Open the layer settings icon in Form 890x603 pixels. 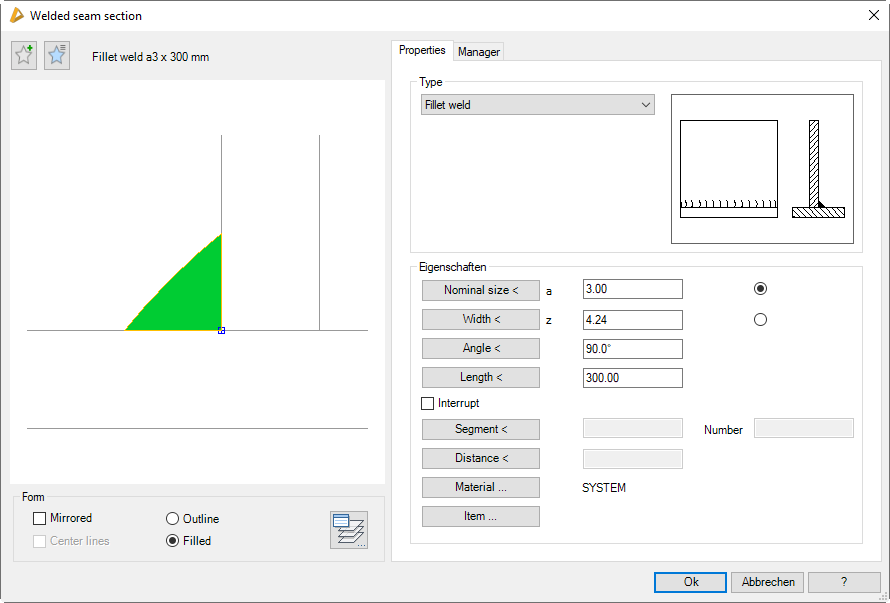pos(349,530)
